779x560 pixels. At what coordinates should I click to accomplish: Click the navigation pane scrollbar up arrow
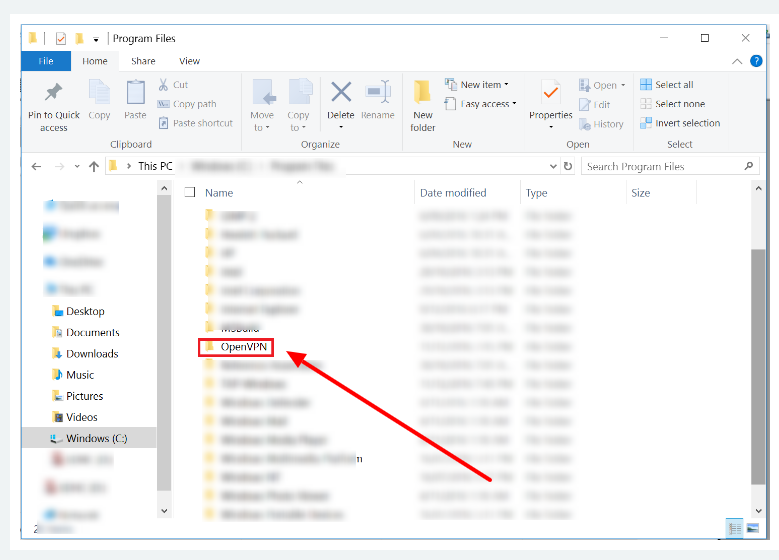164,188
